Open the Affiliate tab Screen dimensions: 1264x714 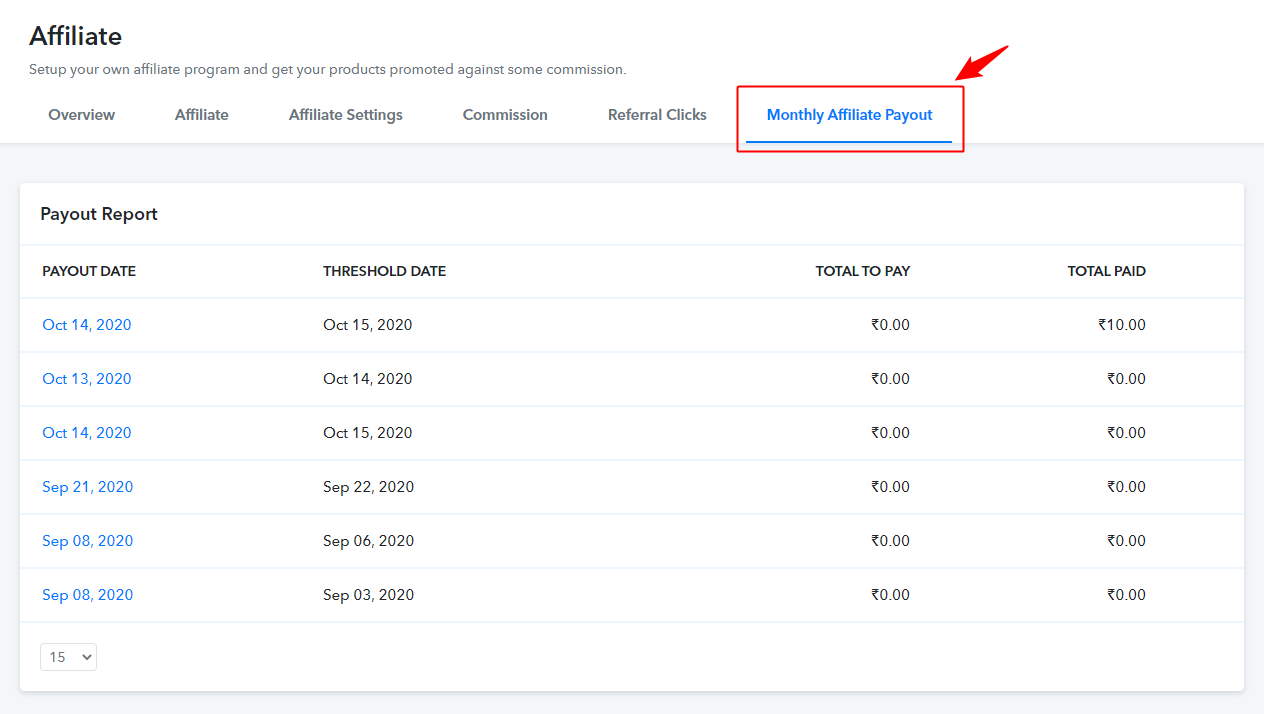tap(201, 114)
